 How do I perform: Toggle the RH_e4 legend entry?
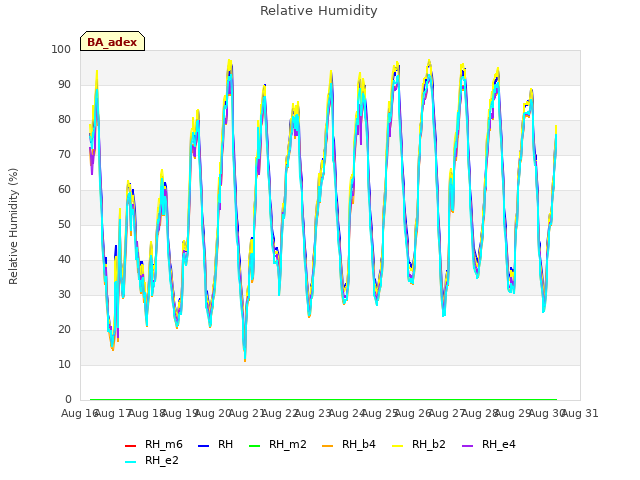click(x=489, y=444)
